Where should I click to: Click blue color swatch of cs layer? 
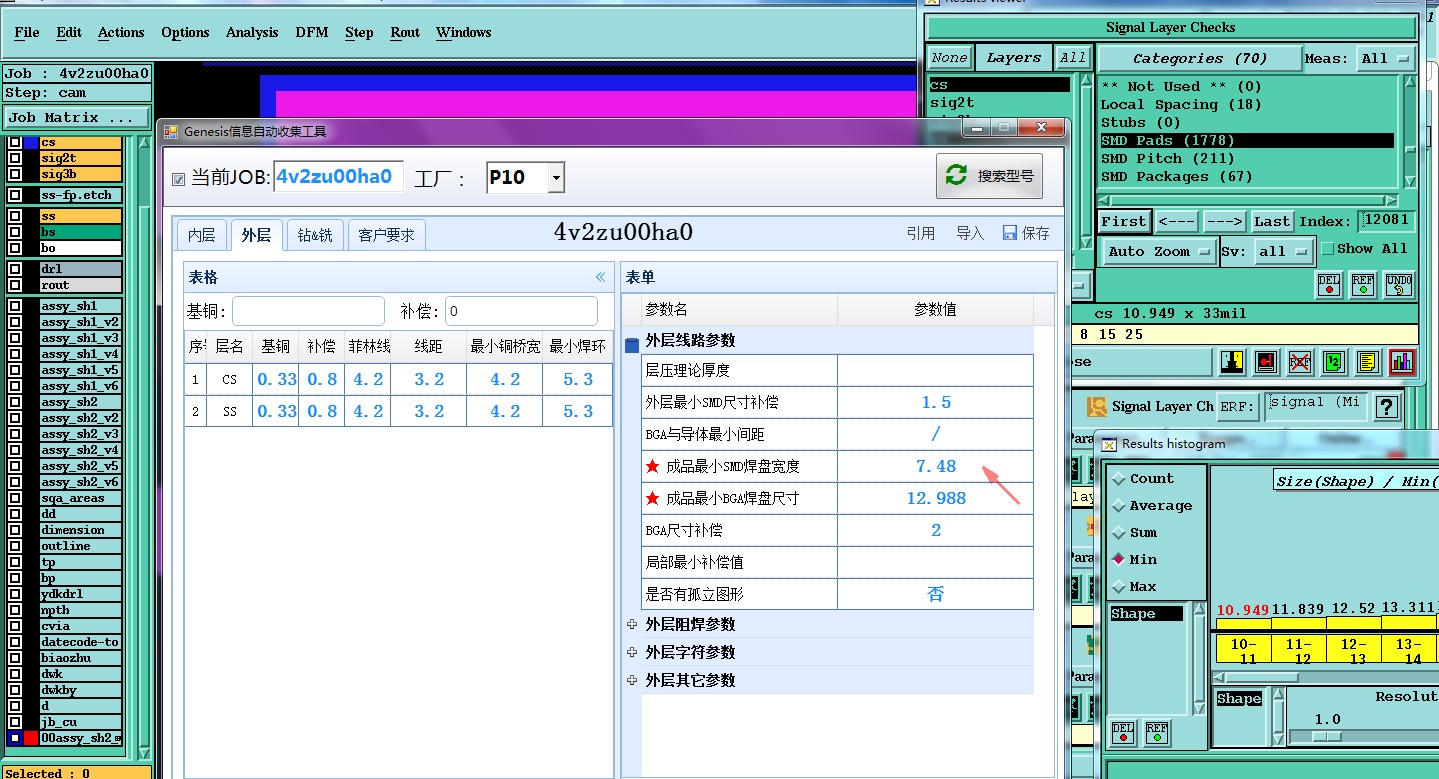click(x=31, y=143)
